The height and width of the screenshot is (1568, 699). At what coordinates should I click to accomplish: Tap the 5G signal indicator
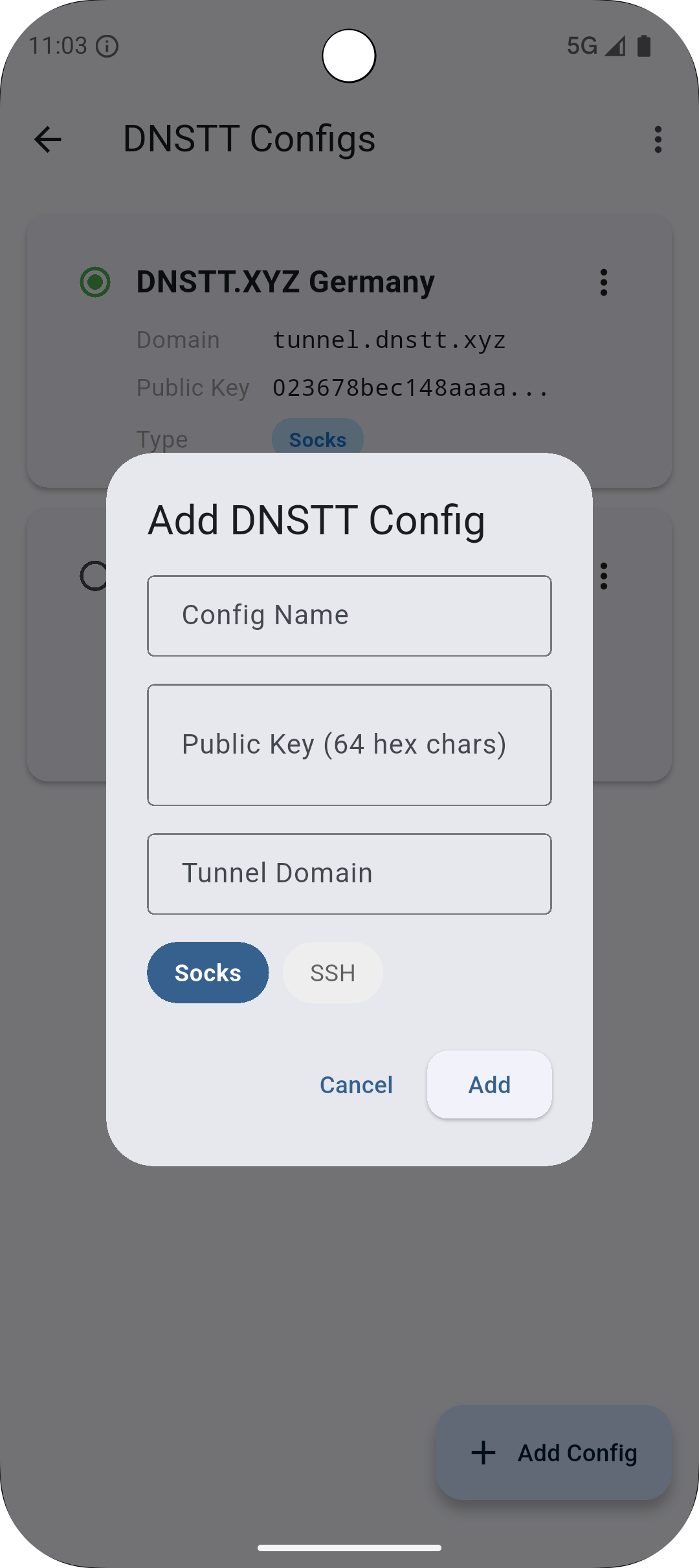coord(595,46)
